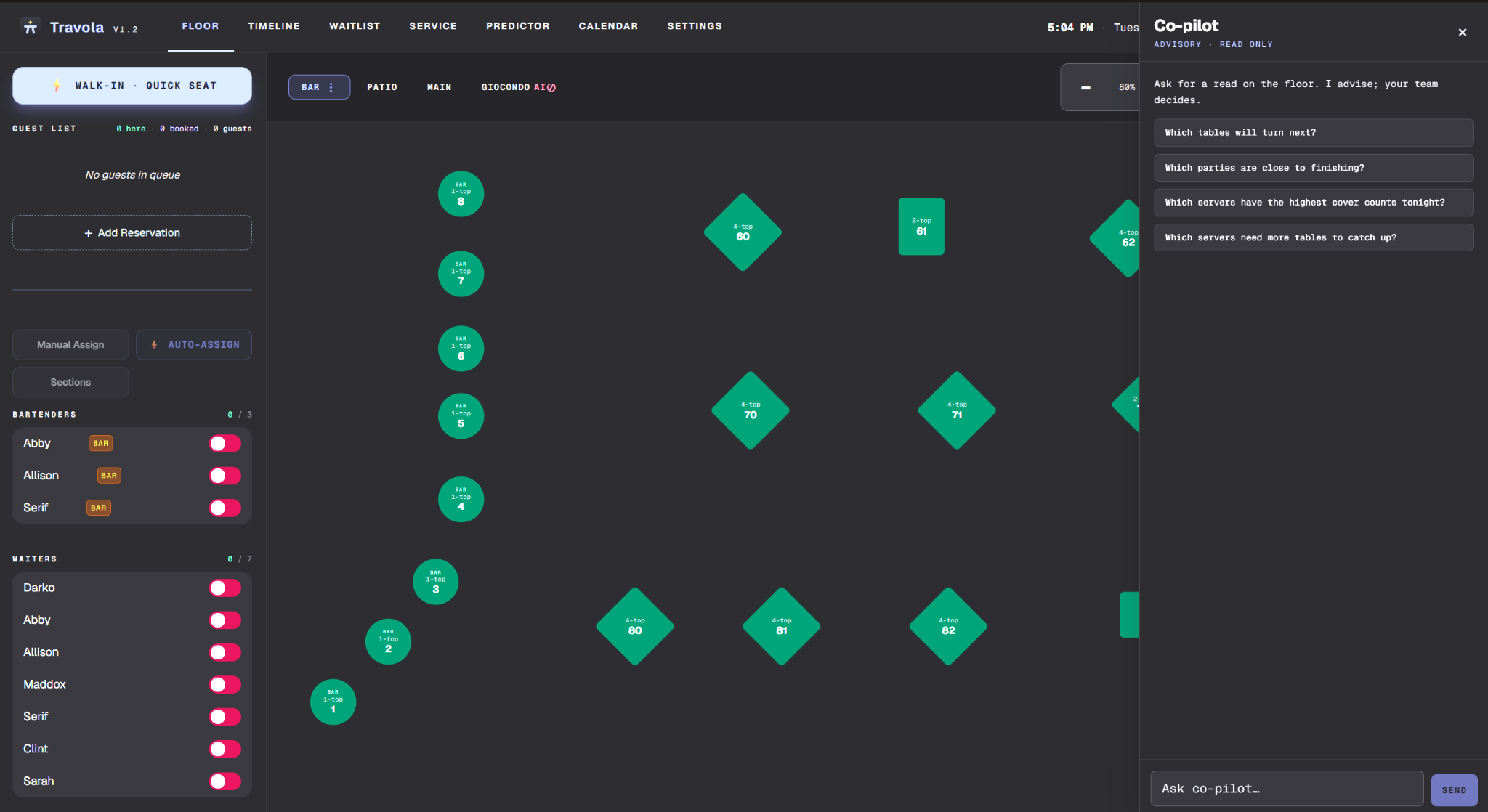Close the Co-pilot panel
The width and height of the screenshot is (1488, 812).
(x=1463, y=32)
